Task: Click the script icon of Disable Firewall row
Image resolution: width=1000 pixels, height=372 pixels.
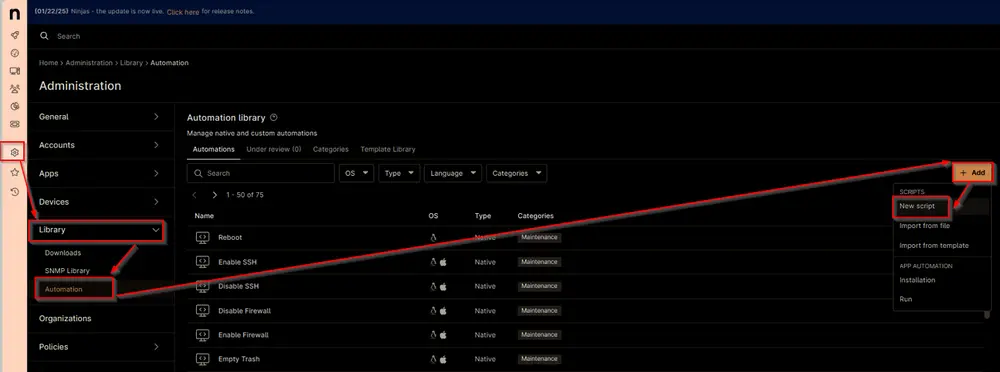Action: [202, 310]
